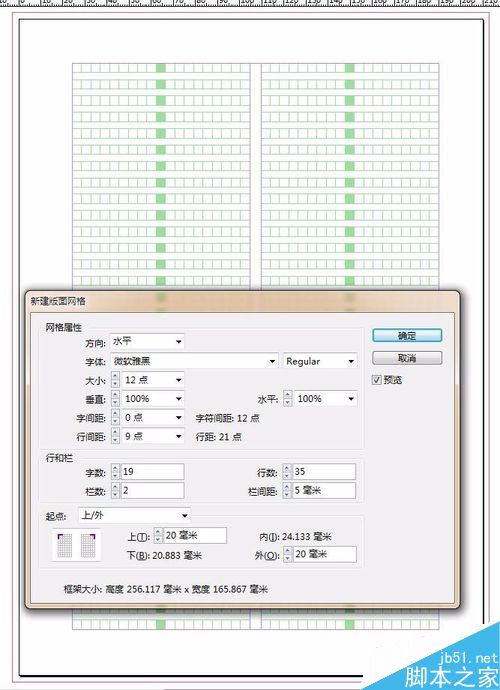The image size is (500, 690).
Task: Click the 行数 stepper arrows
Action: (287, 472)
